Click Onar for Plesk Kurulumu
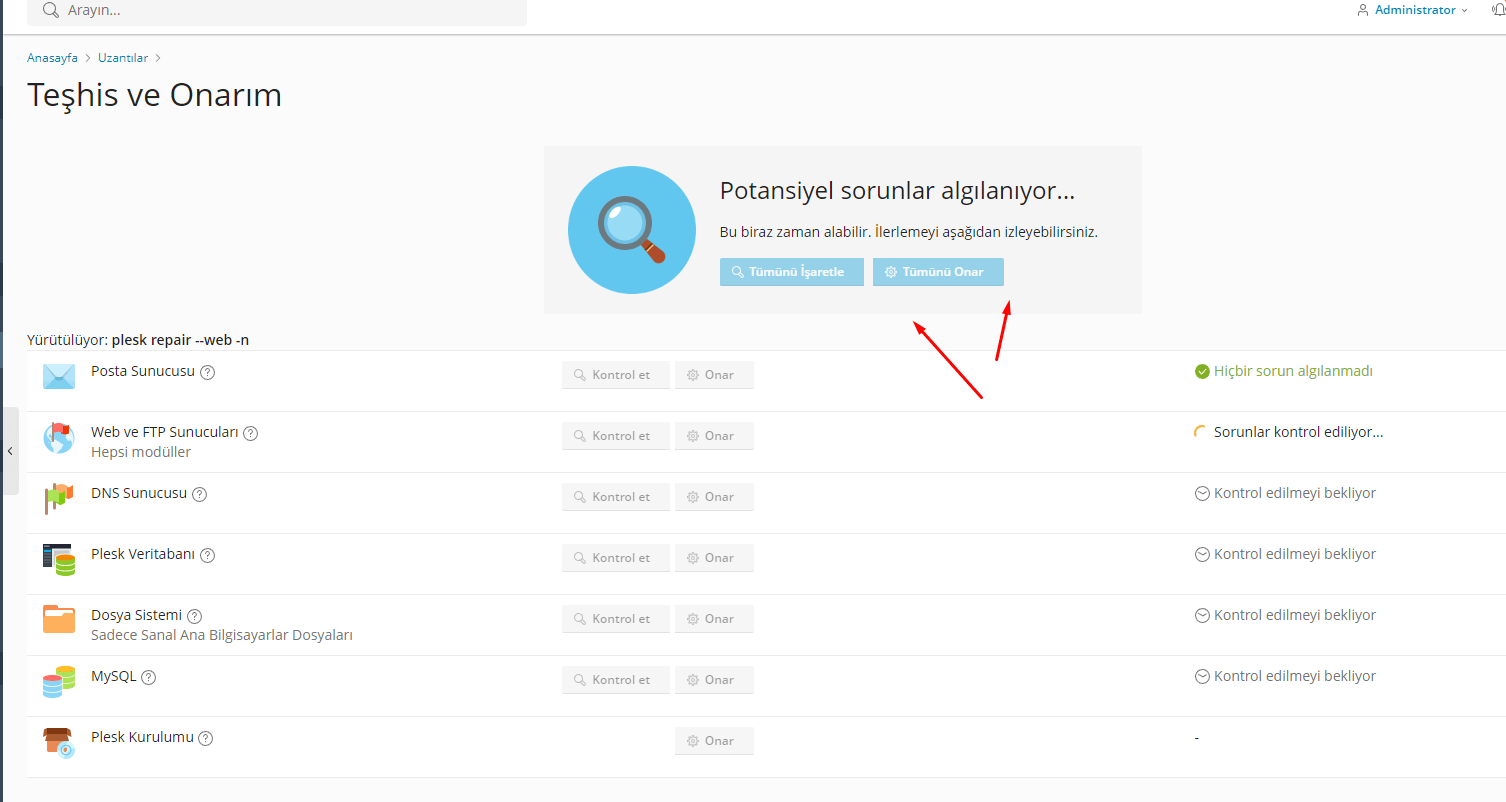Viewport: 1506px width, 802px height. pyautogui.click(x=714, y=741)
